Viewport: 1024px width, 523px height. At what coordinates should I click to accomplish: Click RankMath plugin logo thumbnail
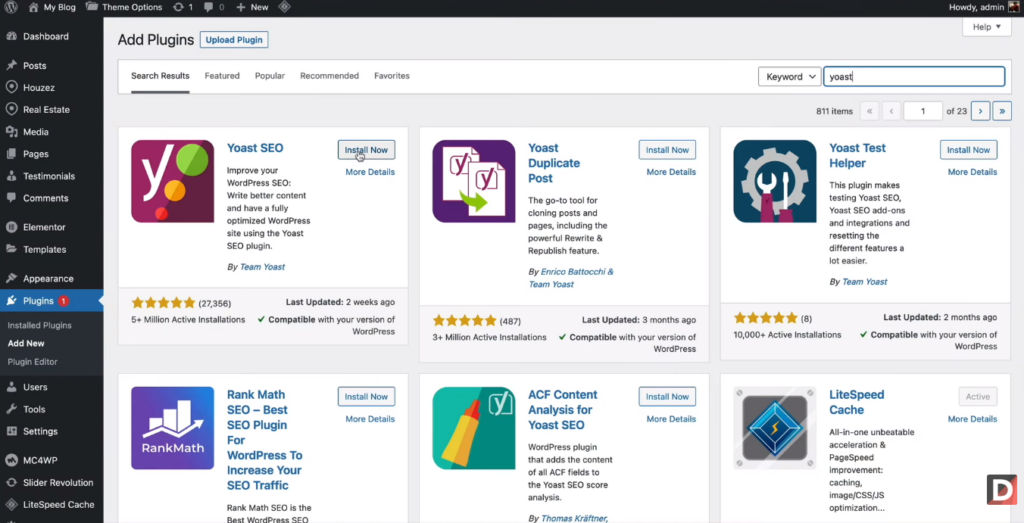point(172,428)
